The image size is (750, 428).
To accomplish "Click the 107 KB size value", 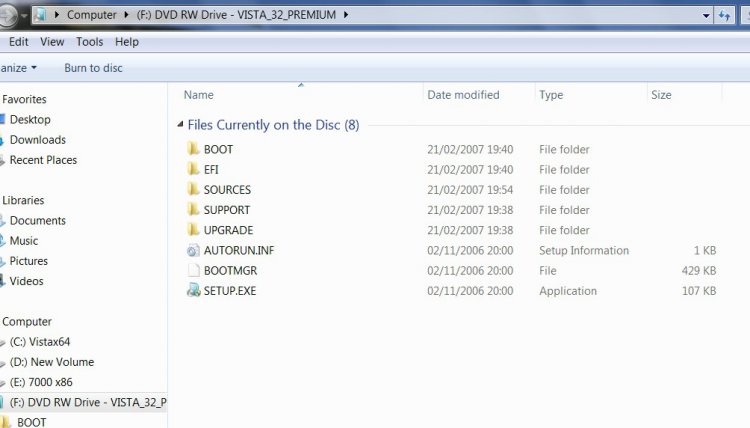I will point(699,290).
